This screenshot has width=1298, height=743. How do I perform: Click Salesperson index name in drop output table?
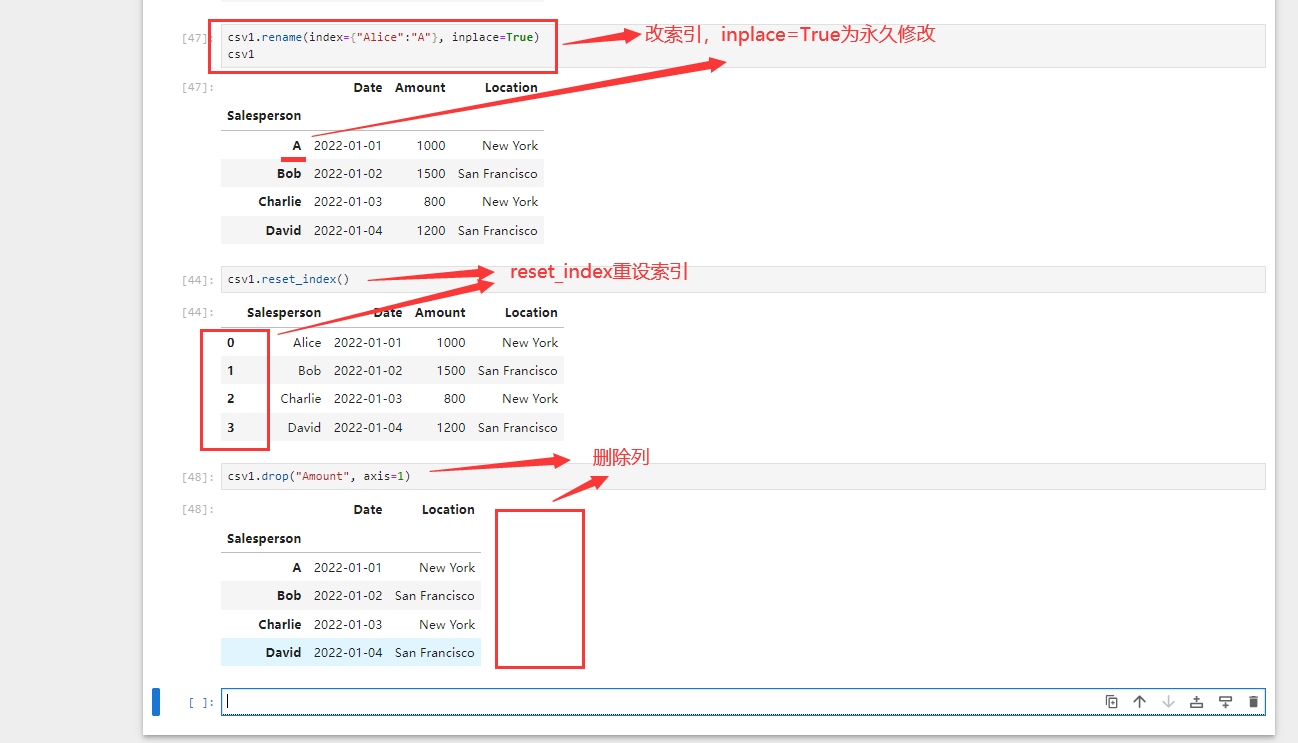[264, 538]
